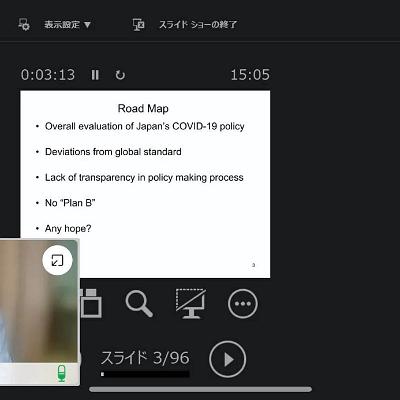Pause the presentation timer

95,75
